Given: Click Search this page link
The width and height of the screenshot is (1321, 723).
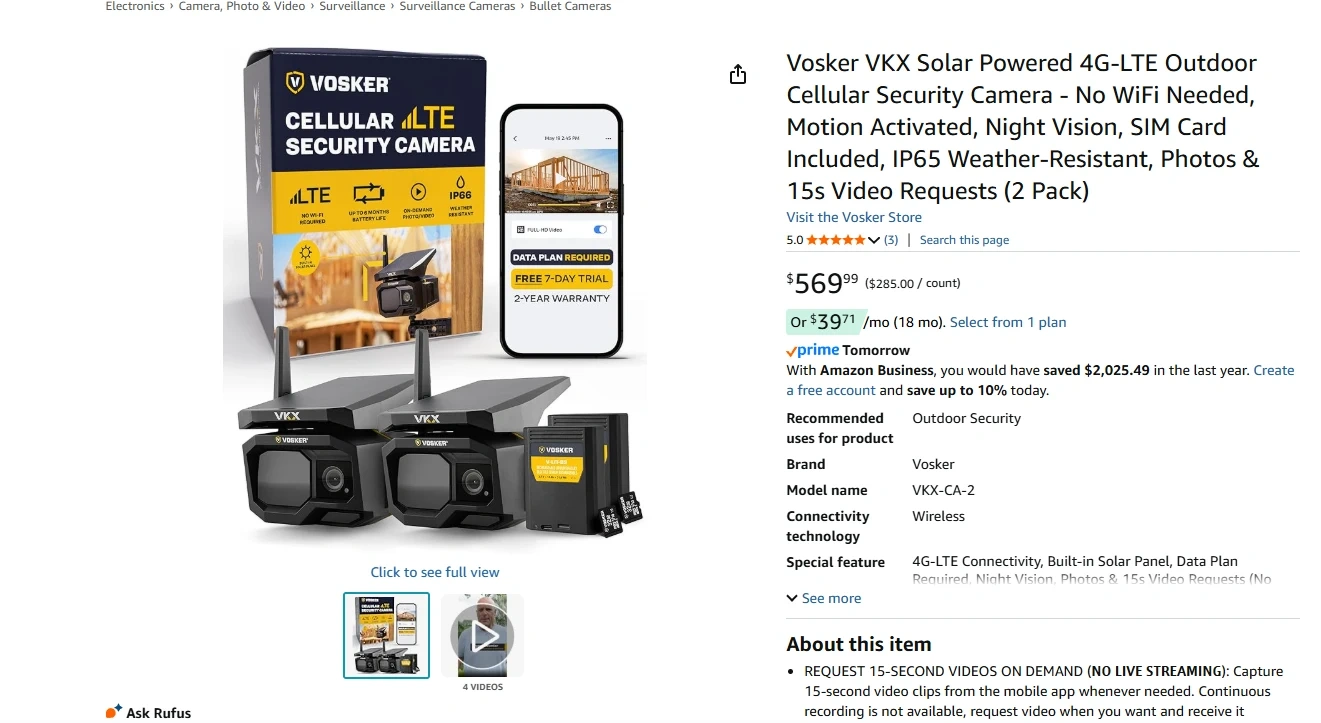Looking at the screenshot, I should coord(964,240).
